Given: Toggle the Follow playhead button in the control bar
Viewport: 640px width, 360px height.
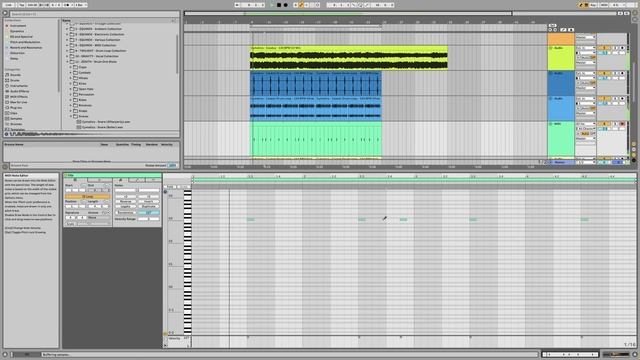Looking at the screenshot, I should click(238, 5).
